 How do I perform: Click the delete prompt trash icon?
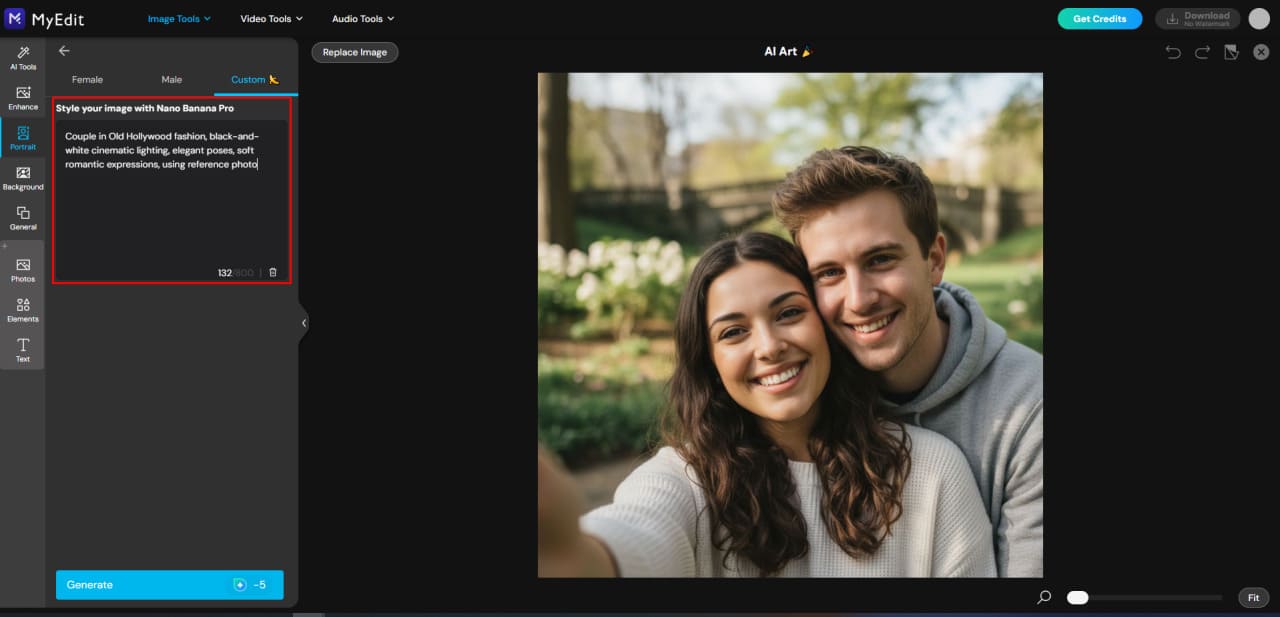273,271
